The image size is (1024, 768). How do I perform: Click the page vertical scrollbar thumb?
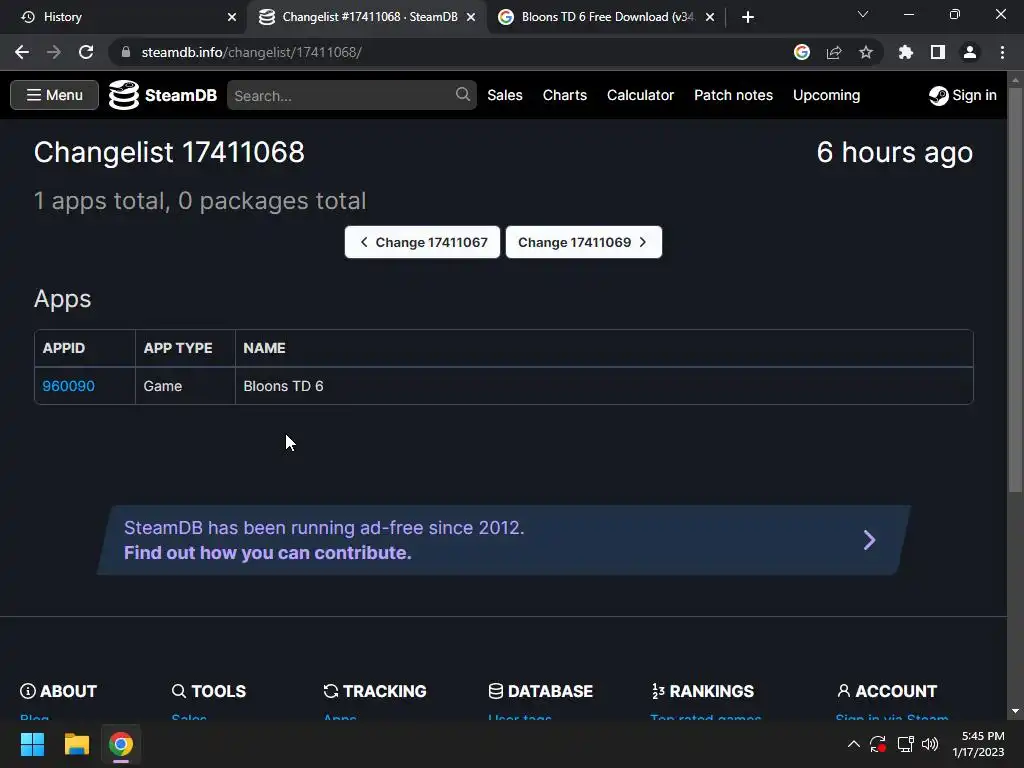click(x=1015, y=289)
